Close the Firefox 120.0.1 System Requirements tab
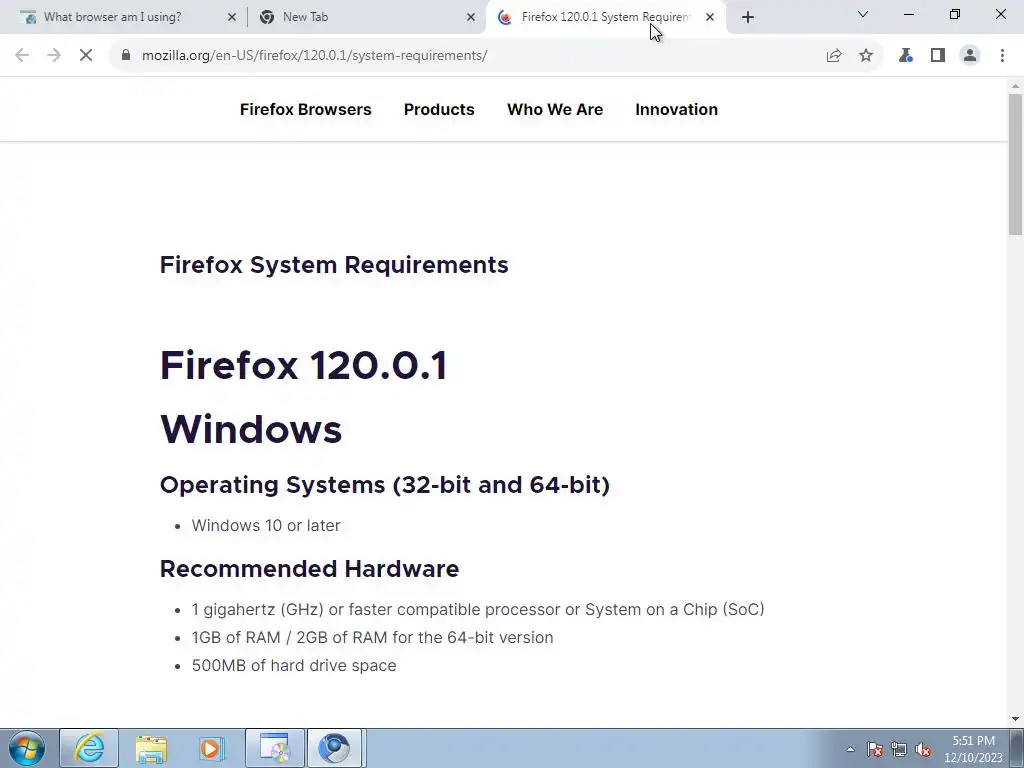The width and height of the screenshot is (1024, 768). (710, 18)
